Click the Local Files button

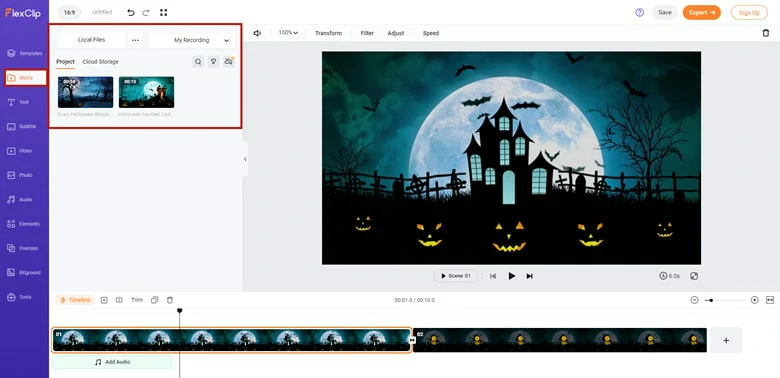(x=92, y=40)
